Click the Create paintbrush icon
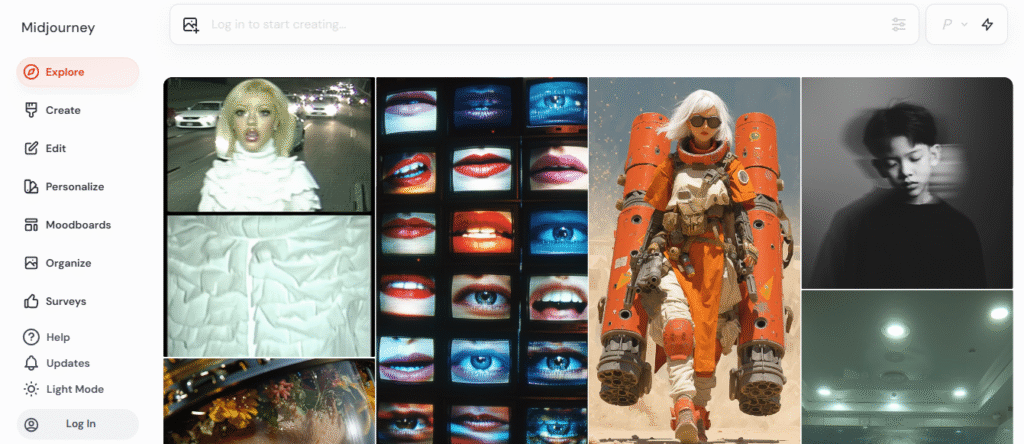 (31, 110)
